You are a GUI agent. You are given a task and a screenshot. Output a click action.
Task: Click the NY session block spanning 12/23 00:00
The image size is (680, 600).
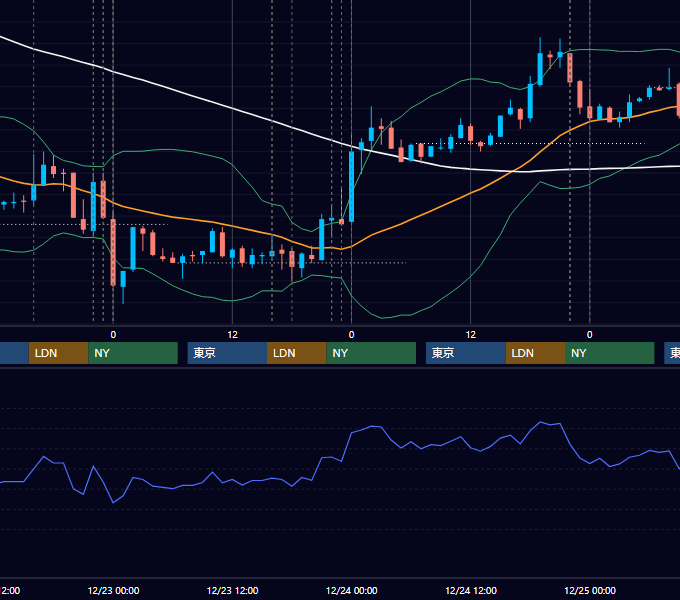pyautogui.click(x=133, y=353)
